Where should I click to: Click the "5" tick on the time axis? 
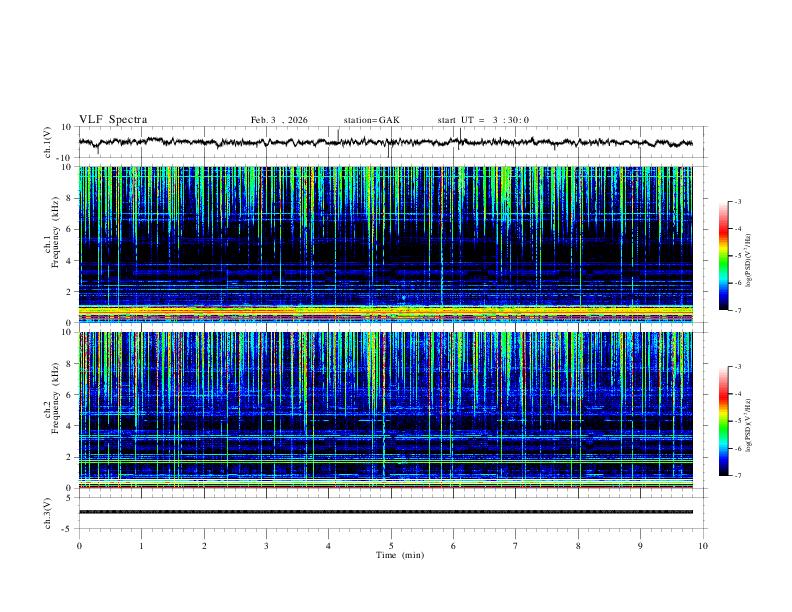pyautogui.click(x=391, y=546)
